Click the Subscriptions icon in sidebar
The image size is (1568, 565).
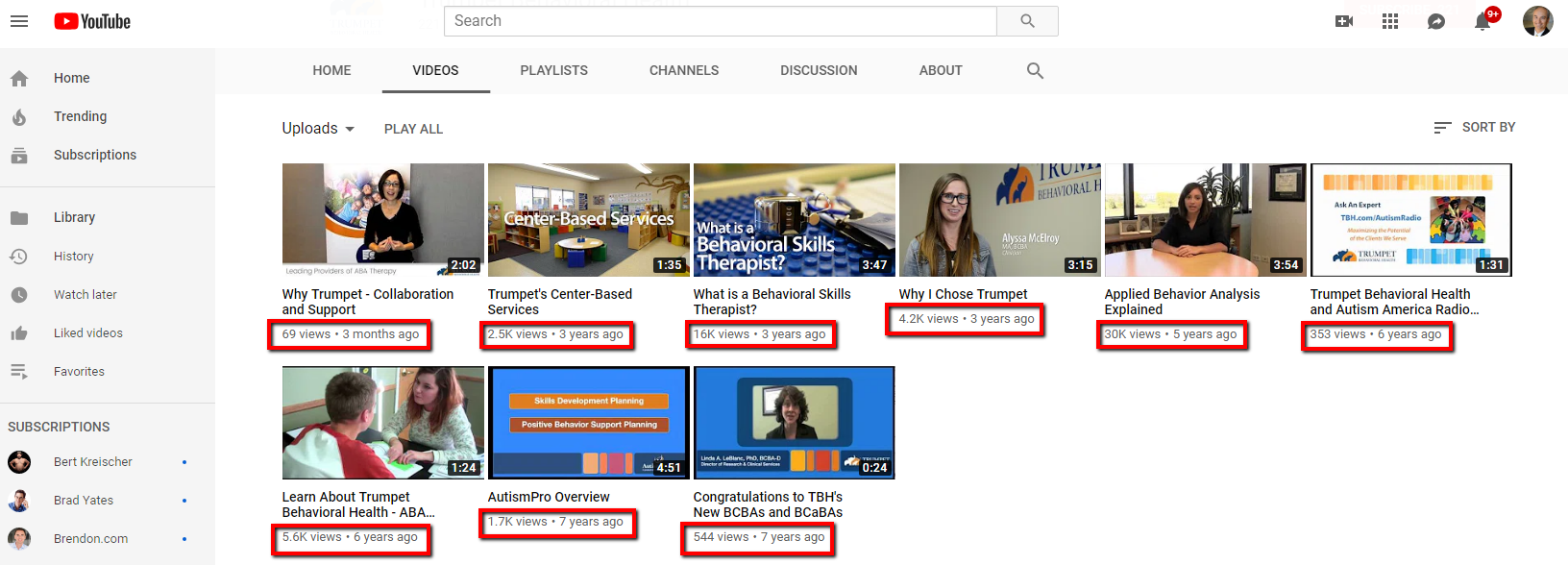pyautogui.click(x=19, y=156)
